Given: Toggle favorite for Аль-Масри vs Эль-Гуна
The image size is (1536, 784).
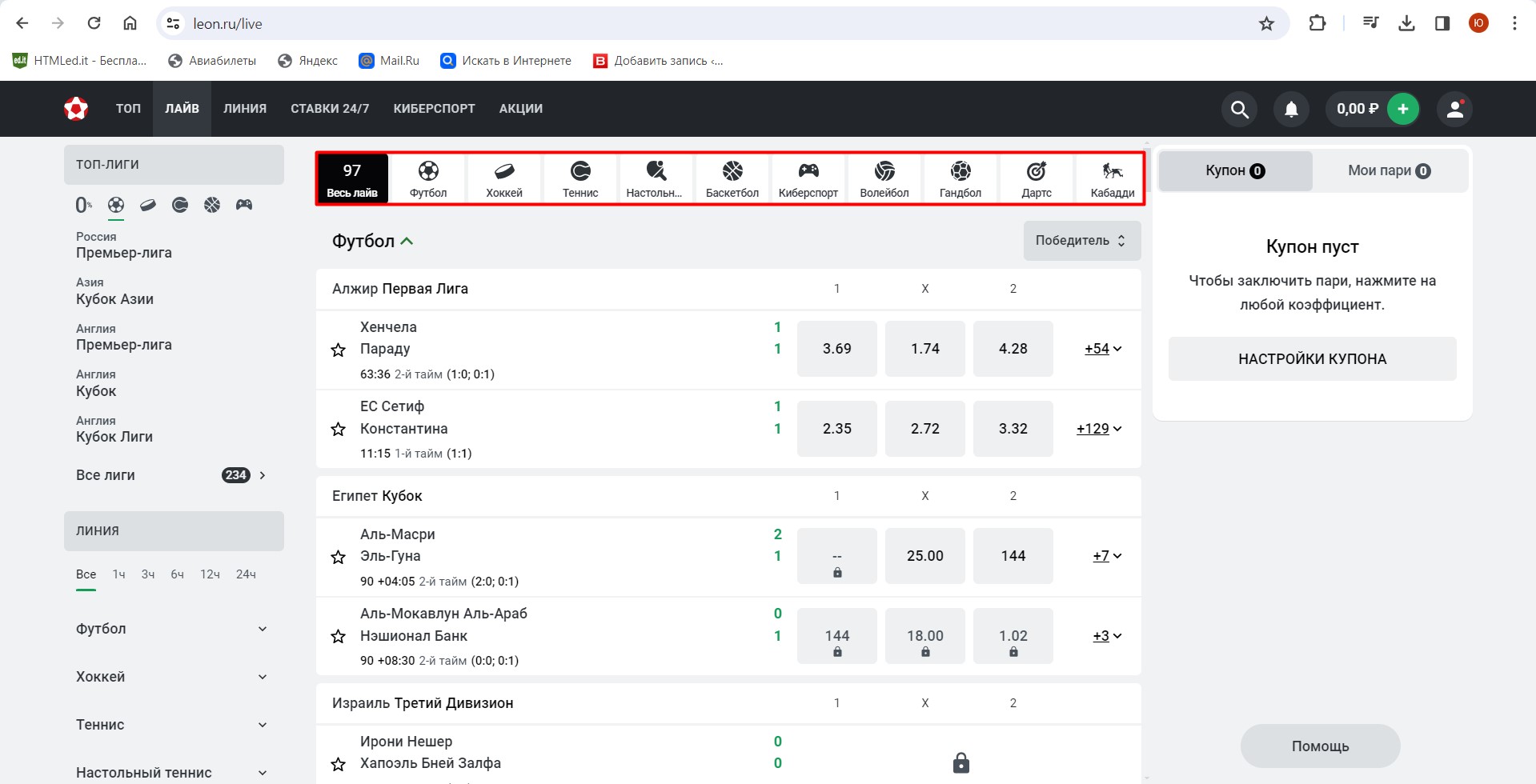Looking at the screenshot, I should click(x=339, y=557).
